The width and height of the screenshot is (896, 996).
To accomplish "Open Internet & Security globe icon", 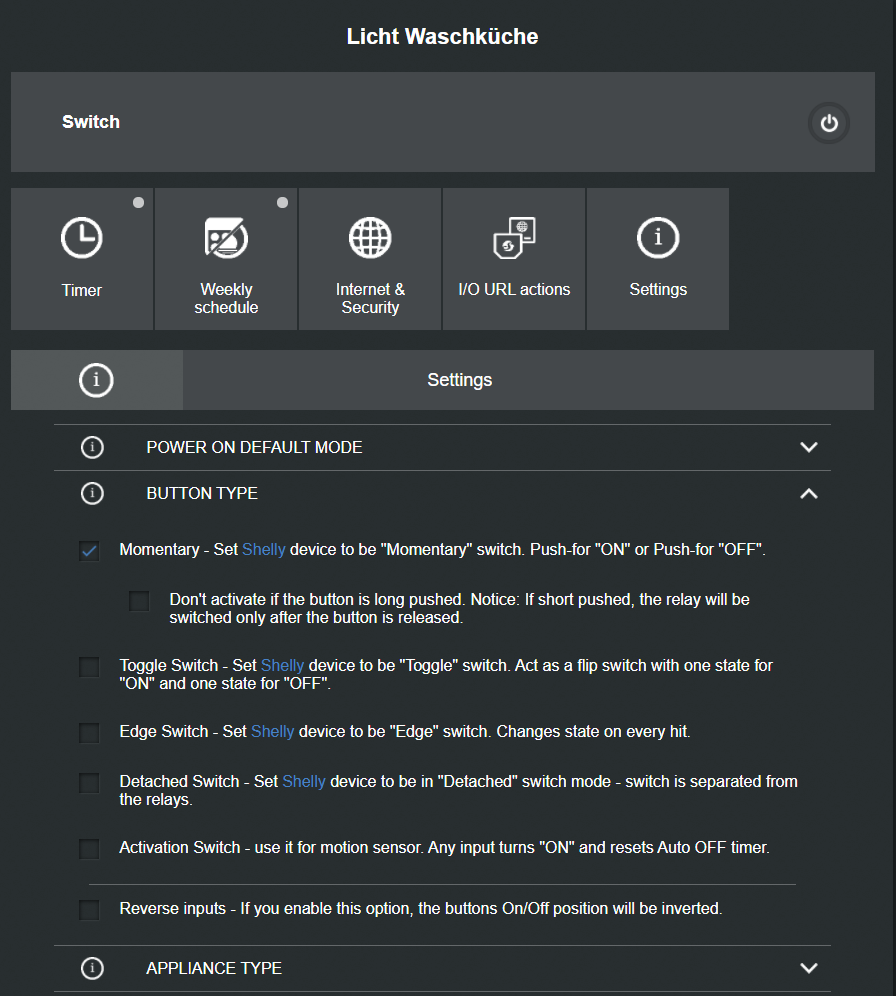I will [x=370, y=238].
